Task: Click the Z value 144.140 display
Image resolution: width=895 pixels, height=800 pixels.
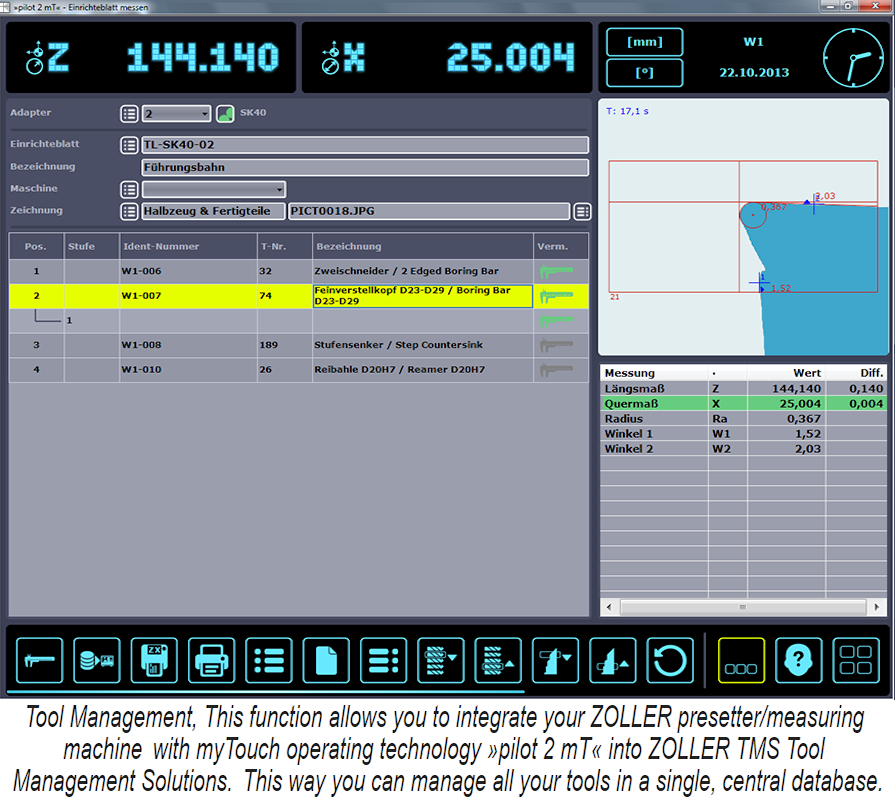Action: click(x=203, y=58)
